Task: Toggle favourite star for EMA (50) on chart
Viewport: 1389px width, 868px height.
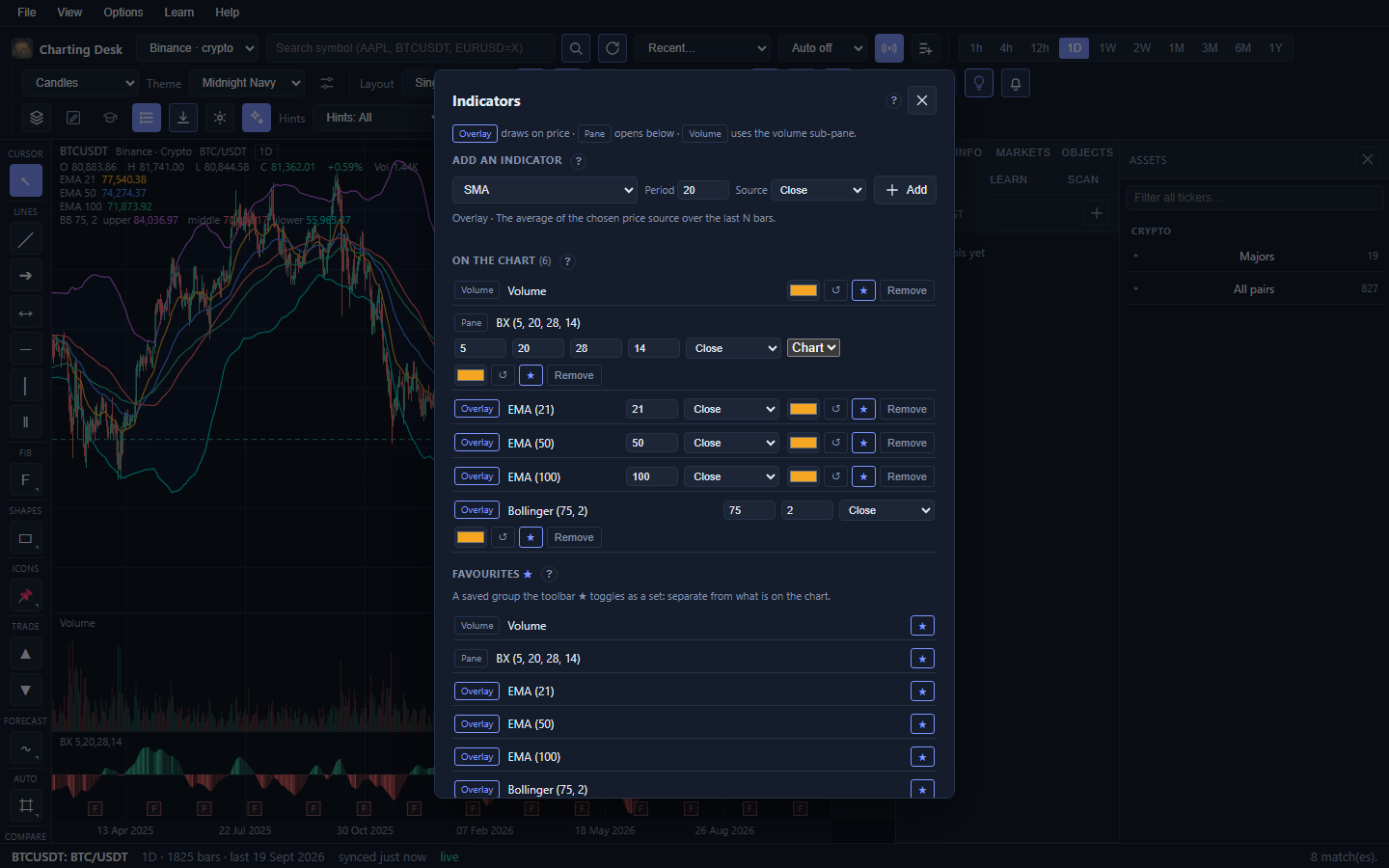Action: point(863,443)
